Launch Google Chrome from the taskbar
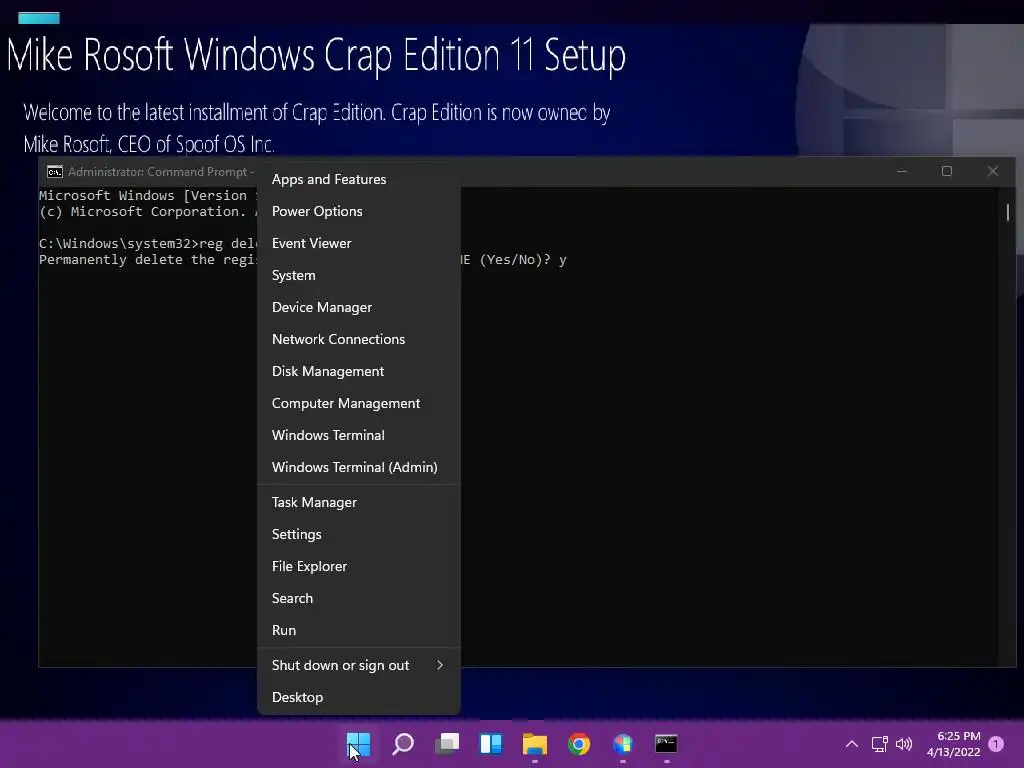Viewport: 1024px width, 768px height. (579, 744)
